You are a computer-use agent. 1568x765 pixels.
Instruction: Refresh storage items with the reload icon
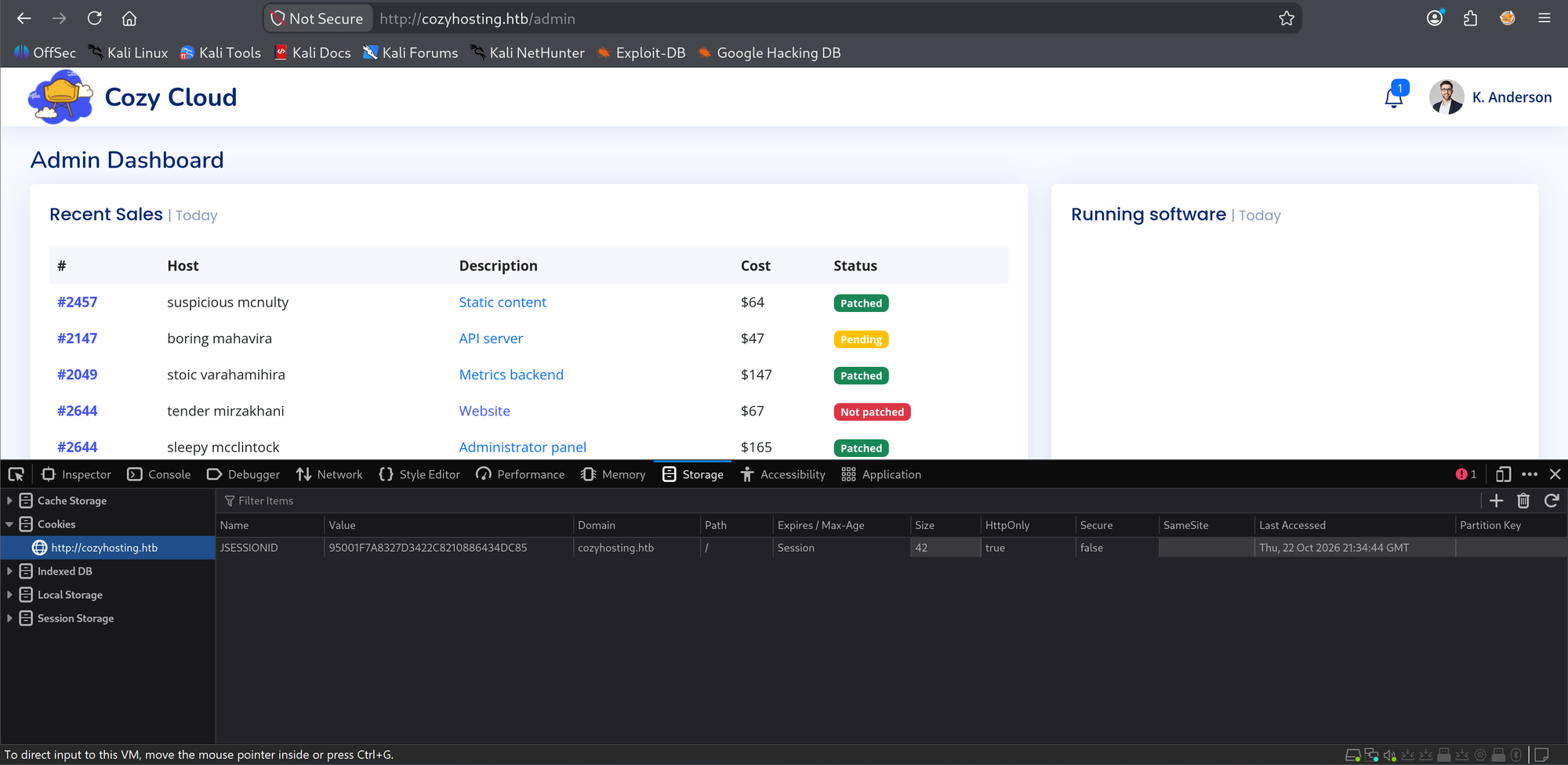pyautogui.click(x=1551, y=500)
